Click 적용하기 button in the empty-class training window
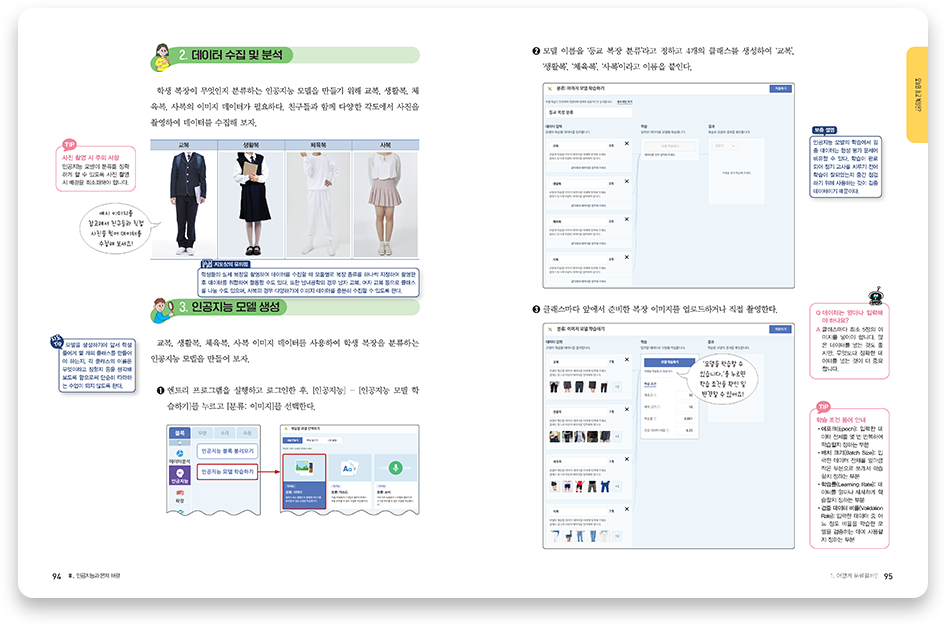The width and height of the screenshot is (946, 626). pos(781,89)
